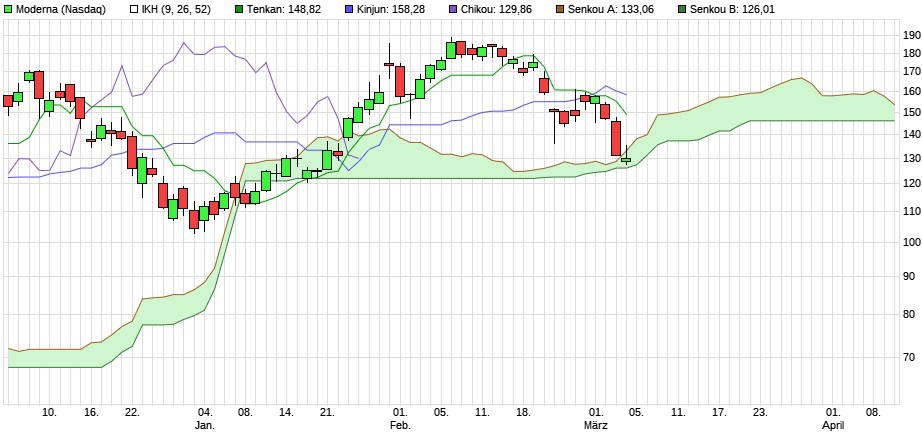Click the brown Senkou A legend swatch
922x432 pixels.
pos(560,9)
